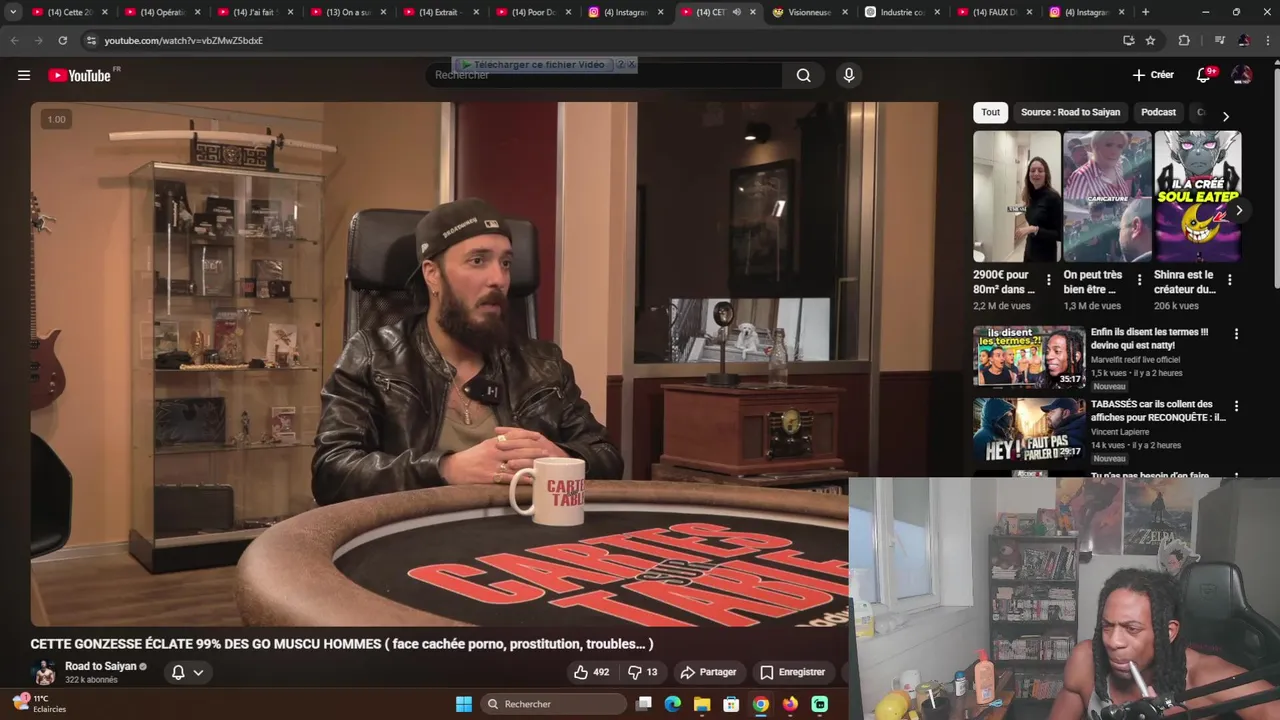Reload the page in Chrome

tap(62, 40)
